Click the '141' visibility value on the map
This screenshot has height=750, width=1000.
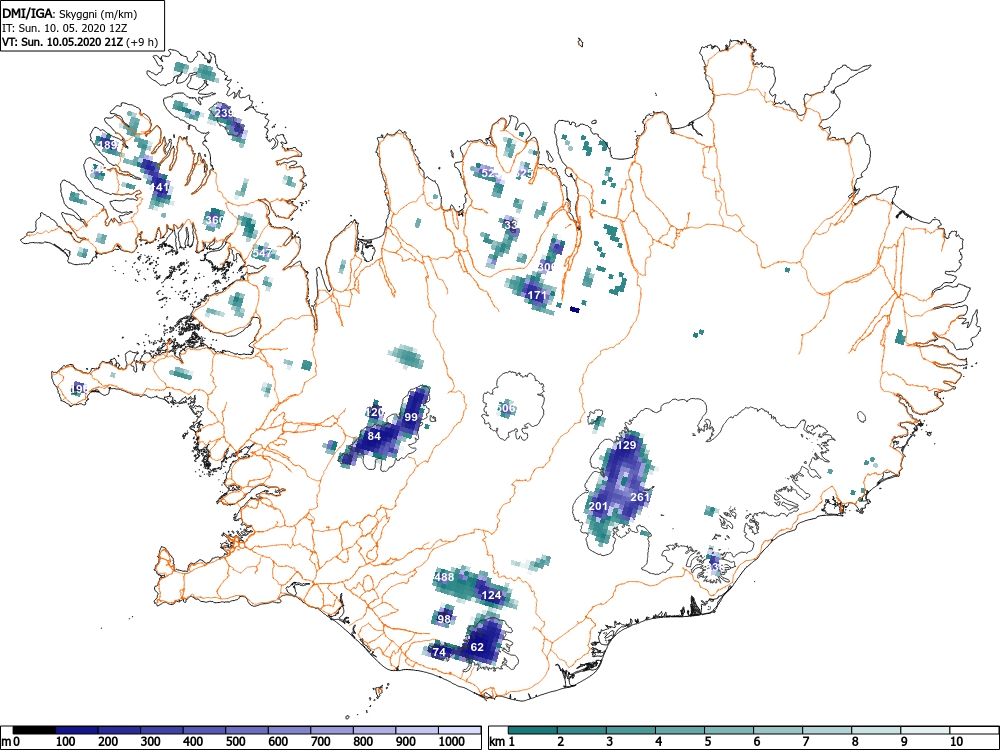point(161,188)
